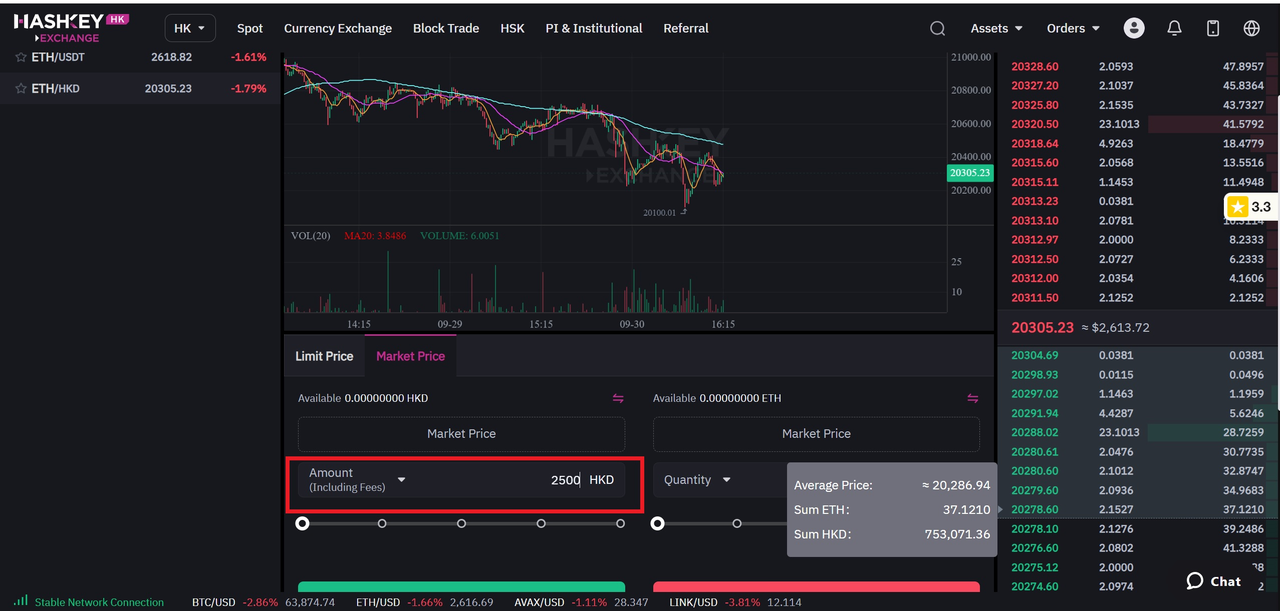Open the user profile icon
The image size is (1280, 611).
pyautogui.click(x=1133, y=29)
